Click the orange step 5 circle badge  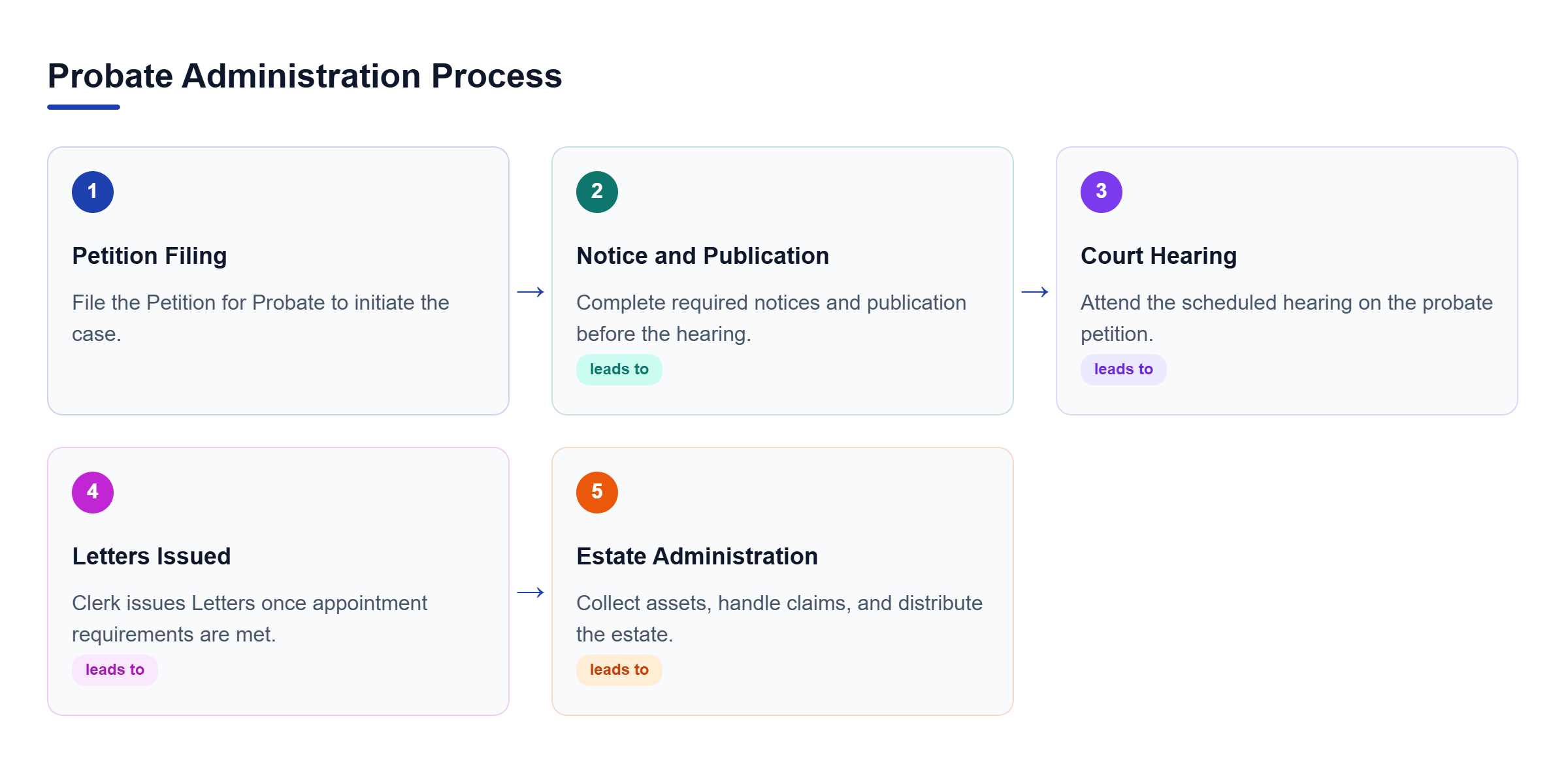(x=597, y=493)
